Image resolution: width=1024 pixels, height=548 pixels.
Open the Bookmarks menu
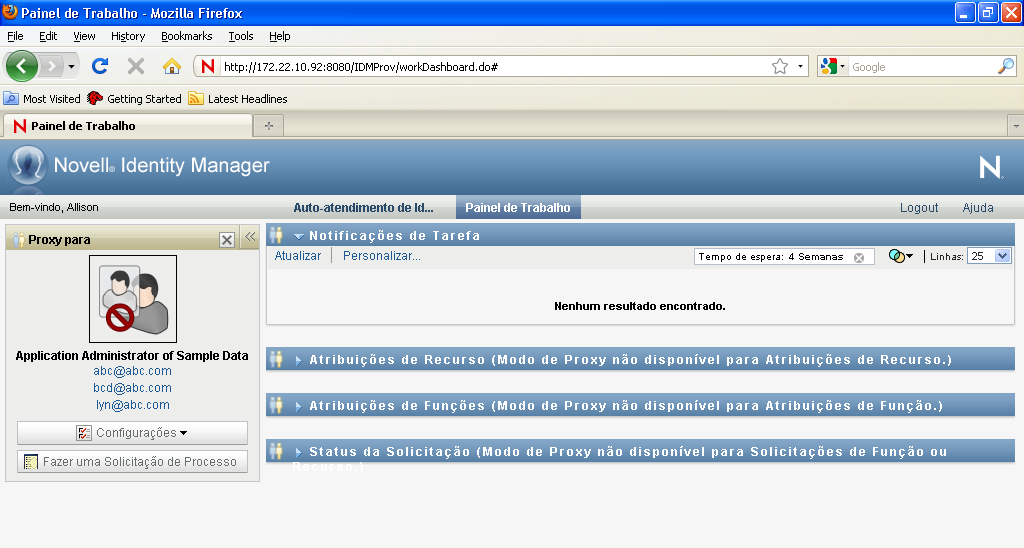pyautogui.click(x=186, y=36)
